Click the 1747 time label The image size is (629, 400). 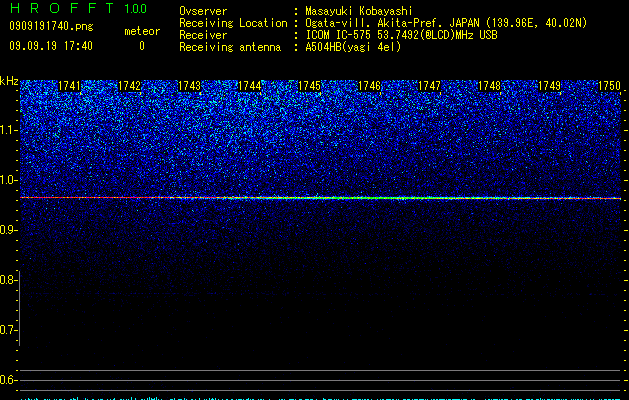[430, 86]
